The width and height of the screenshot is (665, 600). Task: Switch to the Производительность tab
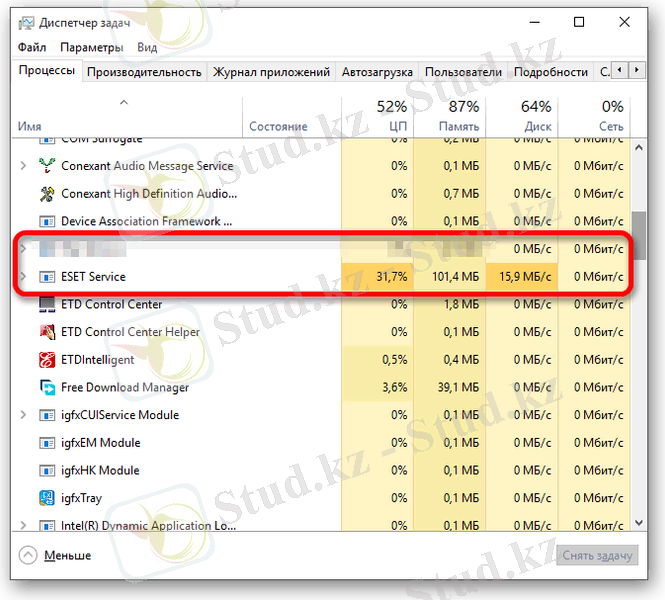pos(144,72)
